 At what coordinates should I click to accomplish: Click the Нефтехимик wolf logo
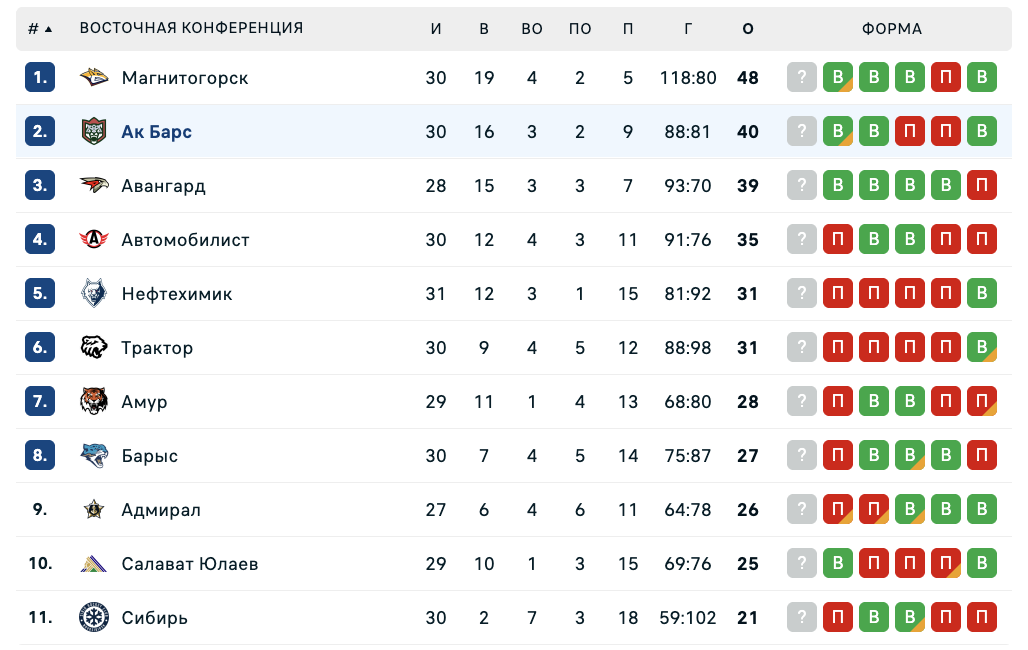tap(94, 294)
